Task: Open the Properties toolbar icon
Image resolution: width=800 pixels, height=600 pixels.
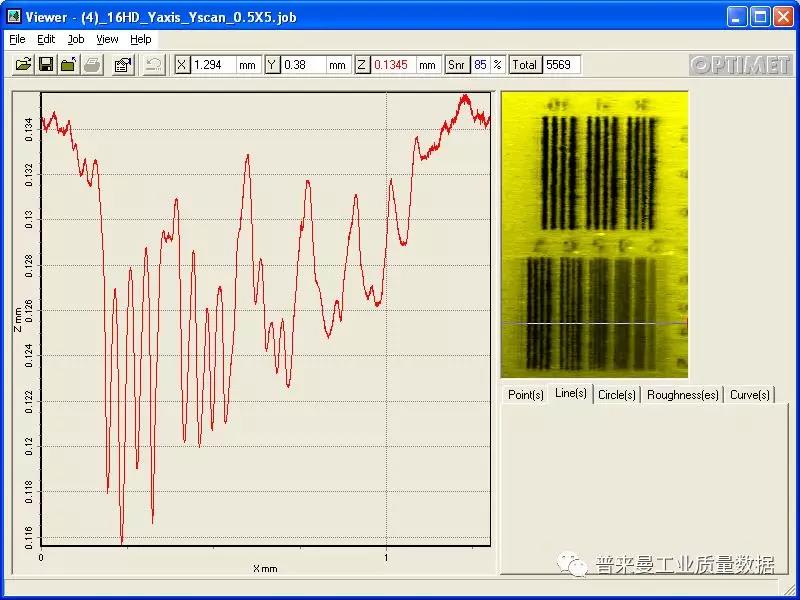Action: point(123,65)
